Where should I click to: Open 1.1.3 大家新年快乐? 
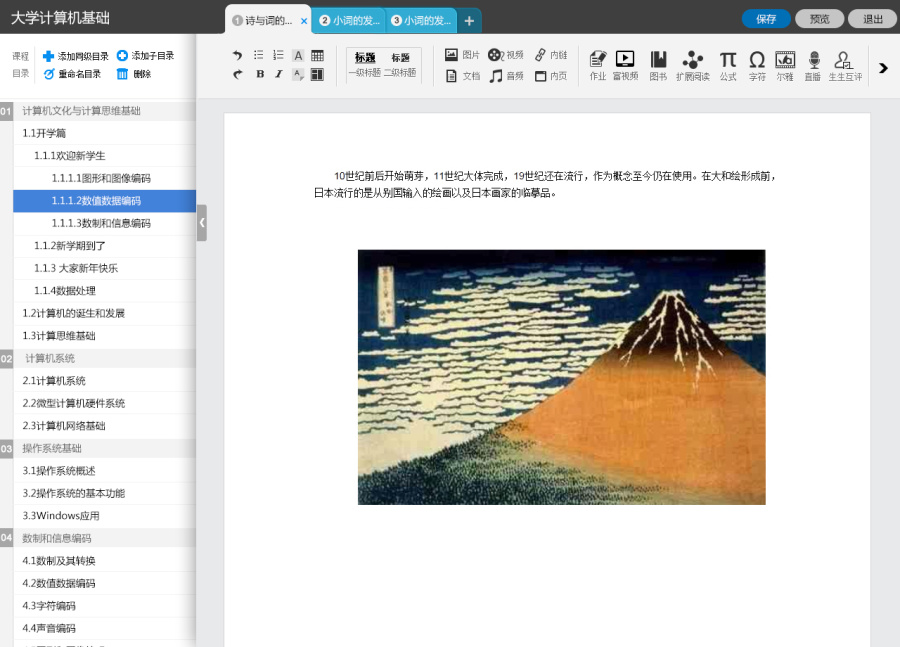(104, 268)
